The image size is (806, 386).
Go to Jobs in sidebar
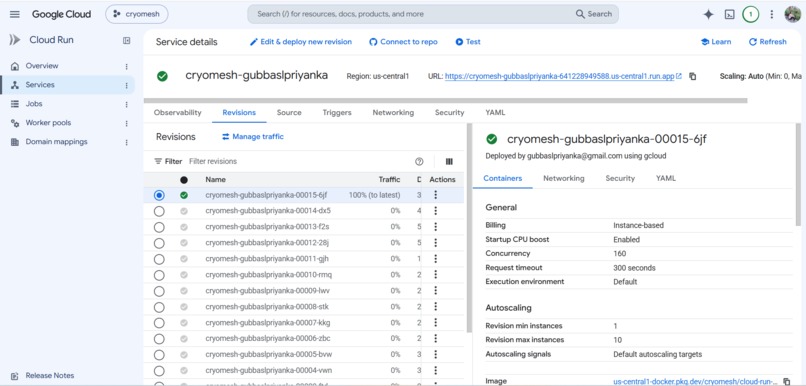34,104
